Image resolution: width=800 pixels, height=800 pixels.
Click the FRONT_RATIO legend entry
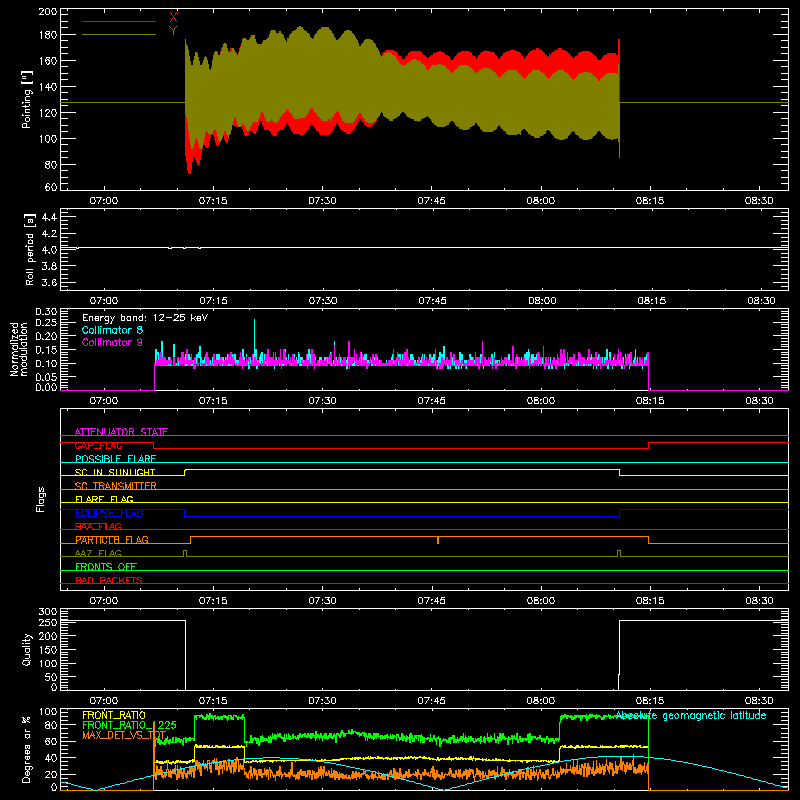[x=114, y=715]
